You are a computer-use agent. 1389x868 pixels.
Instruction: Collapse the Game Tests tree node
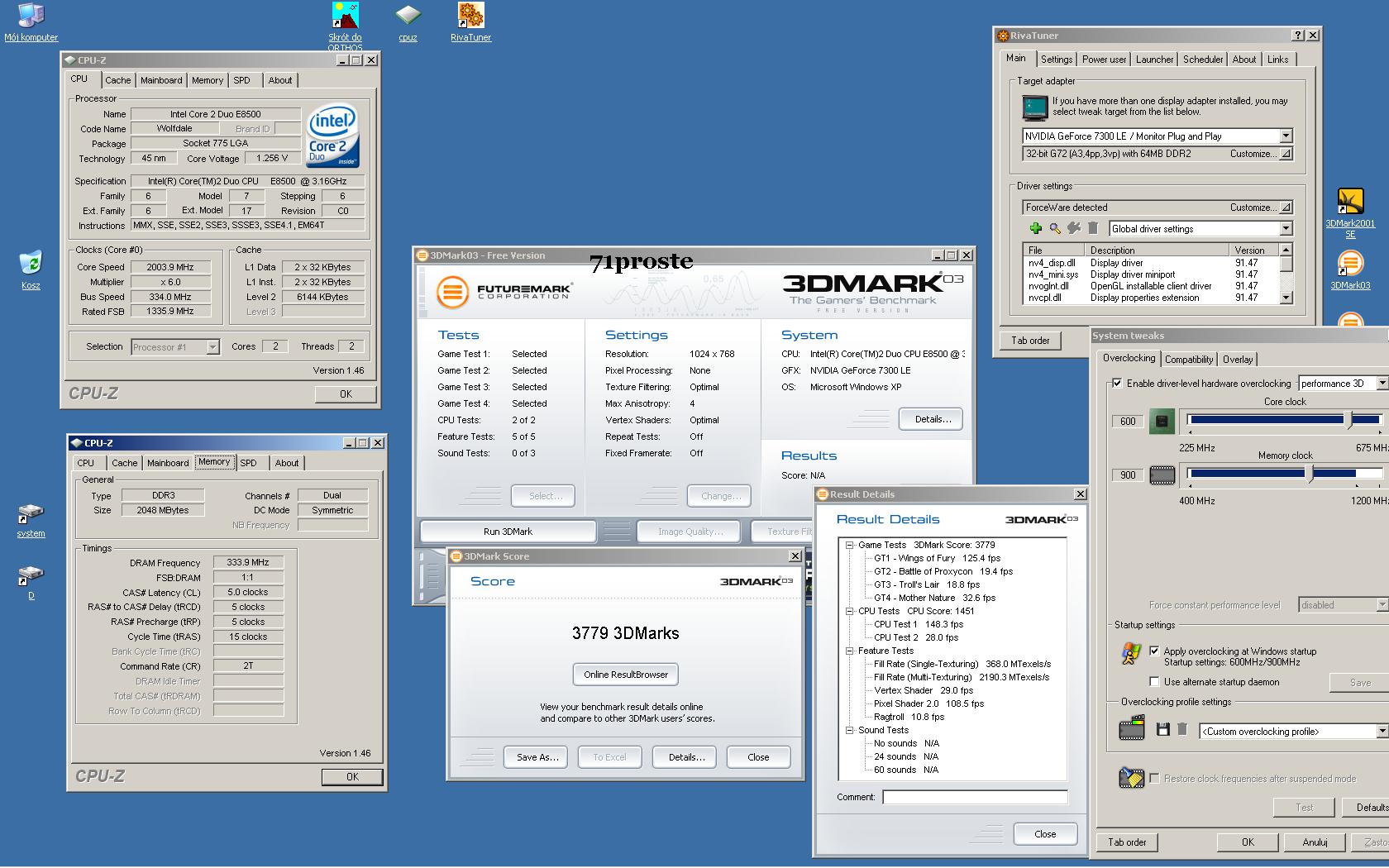[849, 546]
